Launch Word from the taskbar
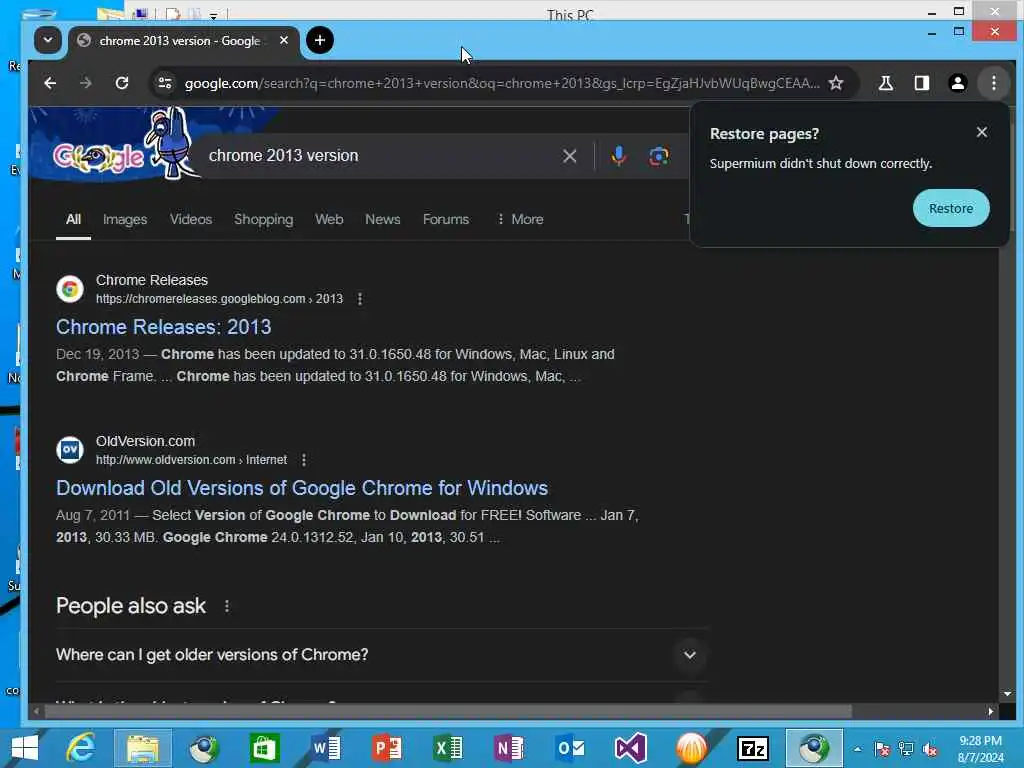This screenshot has height=768, width=1024. pos(326,748)
